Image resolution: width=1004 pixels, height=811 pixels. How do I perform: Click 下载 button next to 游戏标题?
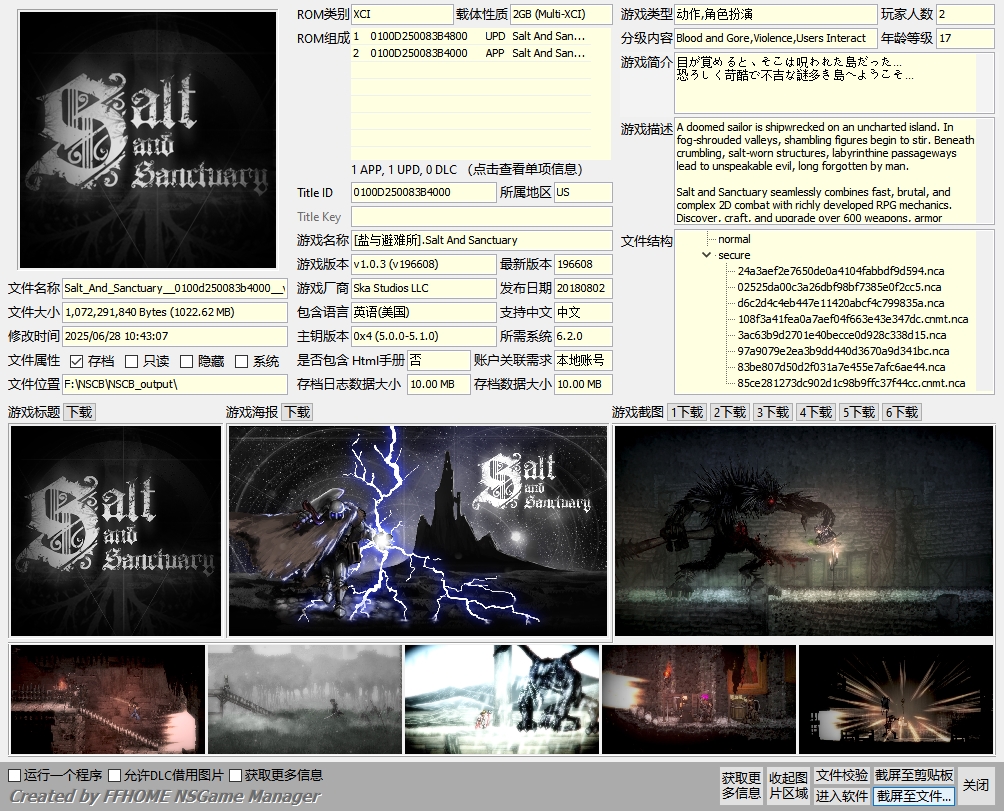[x=80, y=412]
